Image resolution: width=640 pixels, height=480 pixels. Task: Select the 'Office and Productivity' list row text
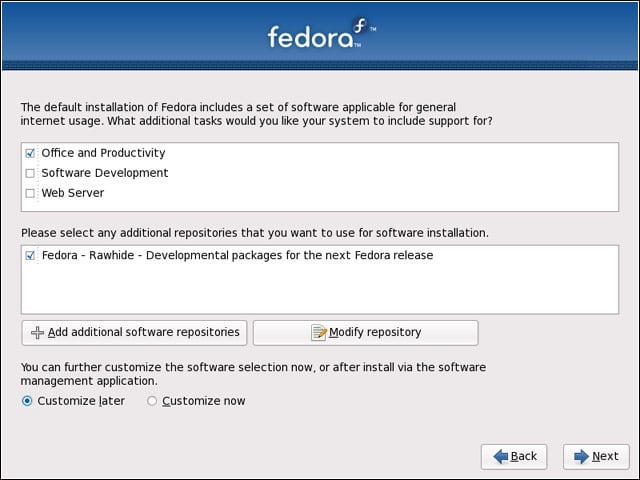(x=103, y=153)
